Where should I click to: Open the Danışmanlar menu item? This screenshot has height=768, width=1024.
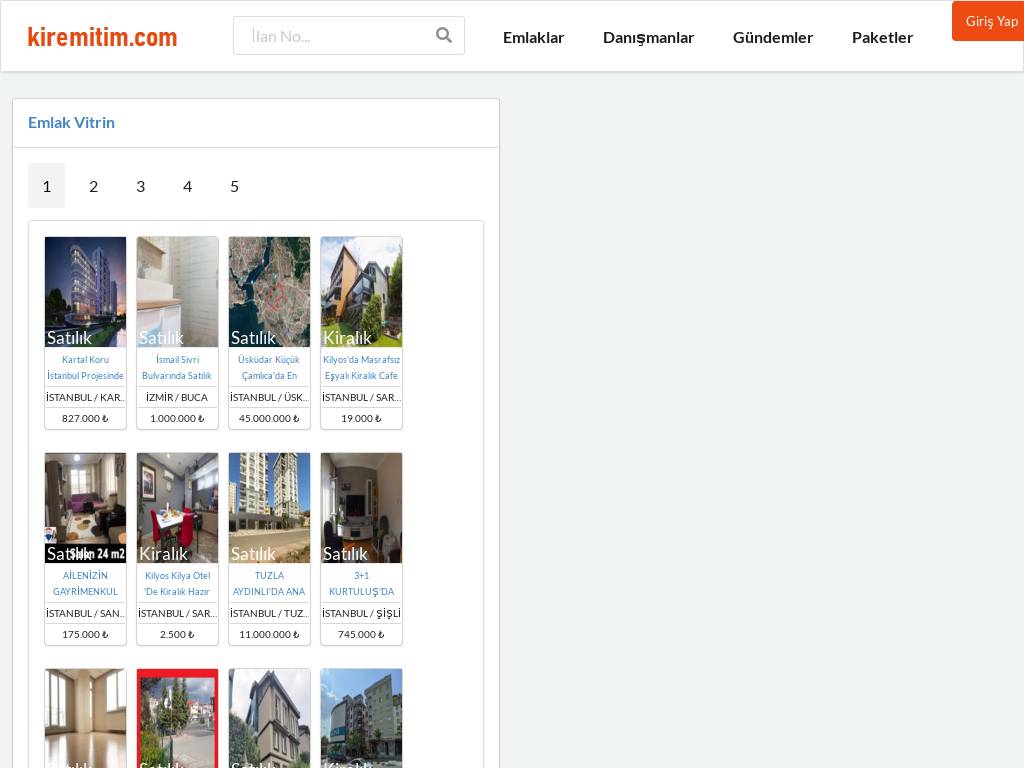(648, 37)
